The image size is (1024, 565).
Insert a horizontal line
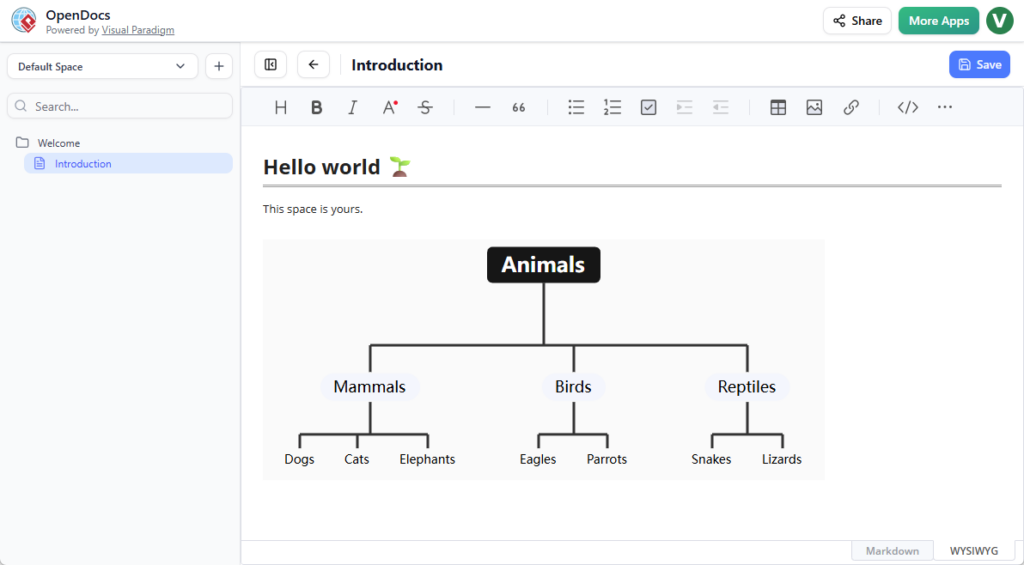483,107
